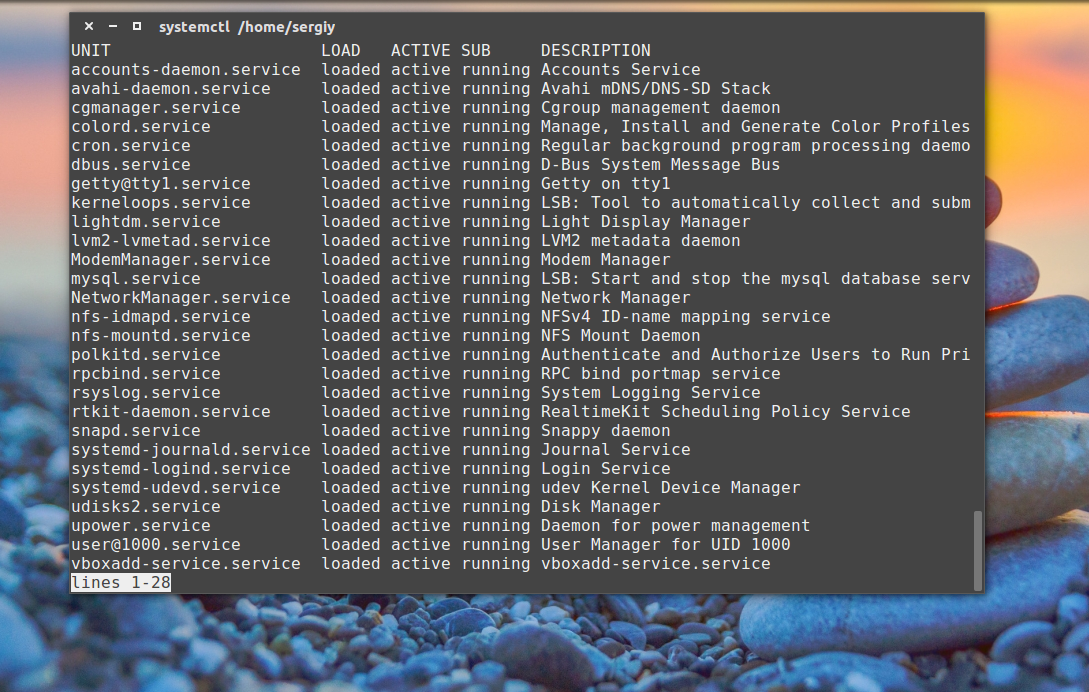The height and width of the screenshot is (692, 1089).
Task: Maximize the terminal window
Action: 136,27
